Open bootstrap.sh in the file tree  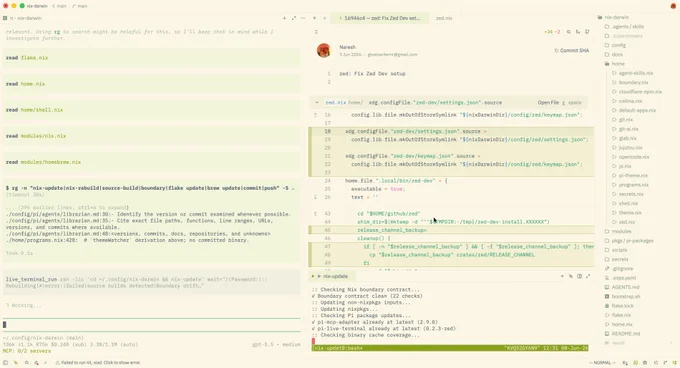coord(622,296)
